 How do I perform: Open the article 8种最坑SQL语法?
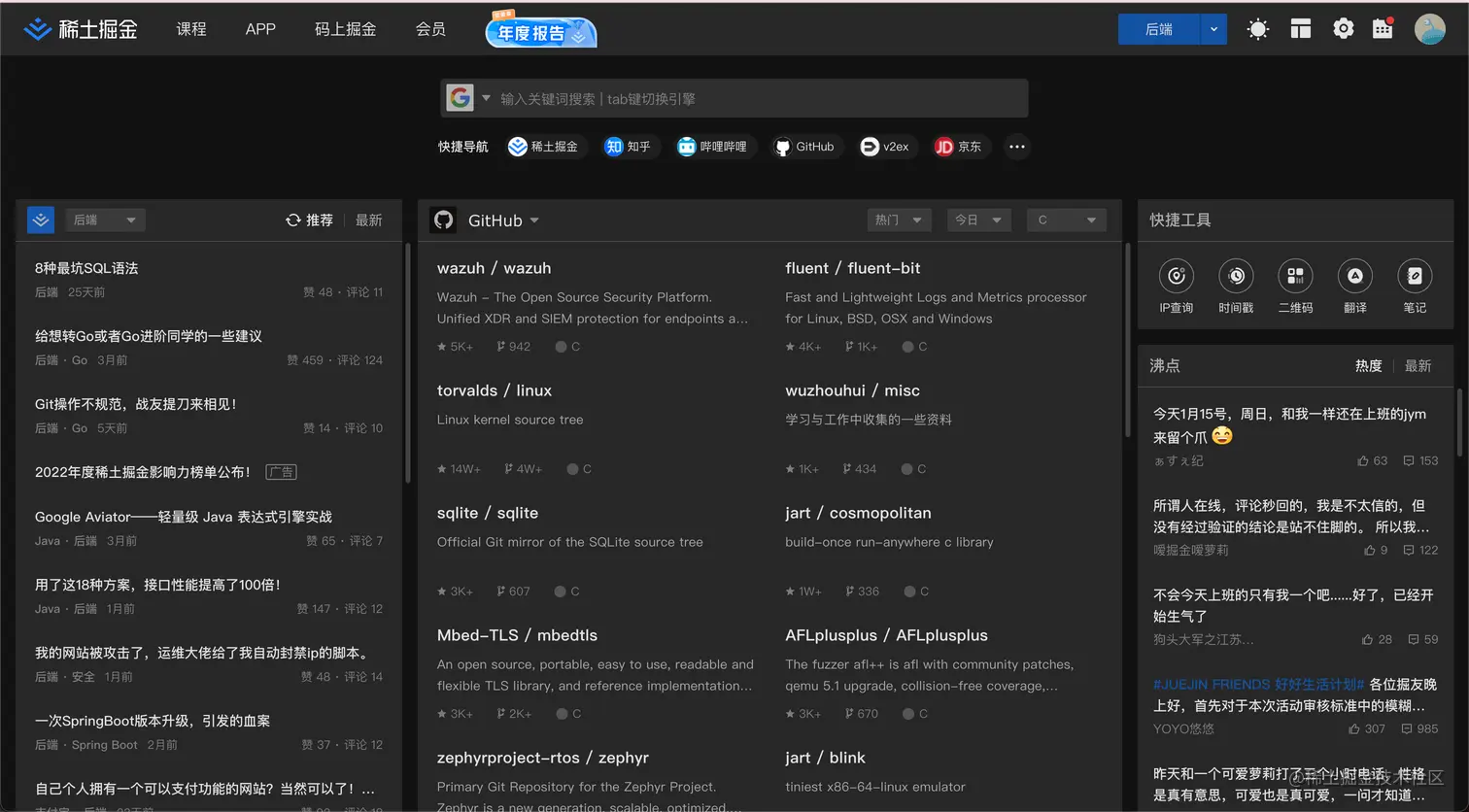86,268
